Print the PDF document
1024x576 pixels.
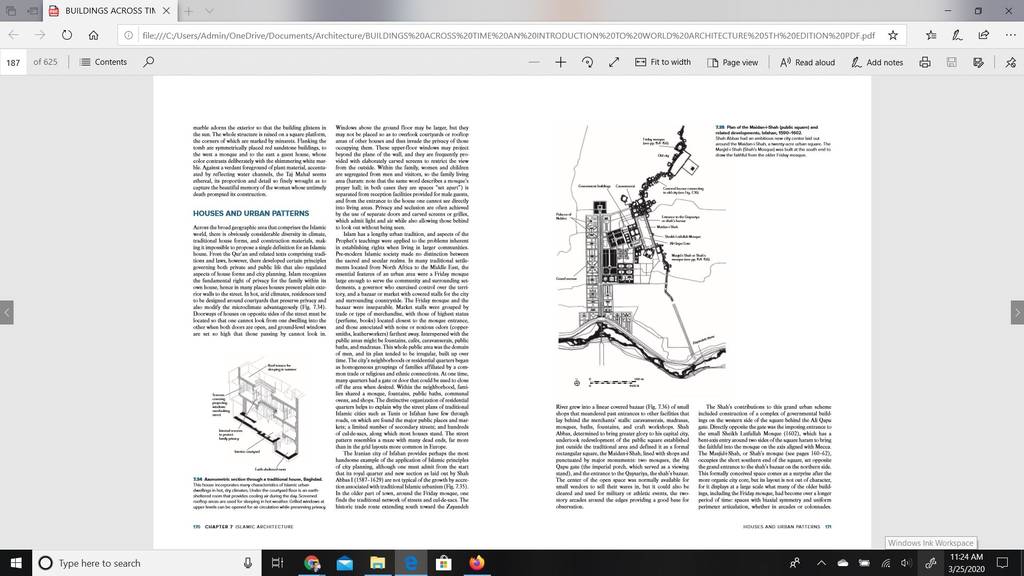925,62
